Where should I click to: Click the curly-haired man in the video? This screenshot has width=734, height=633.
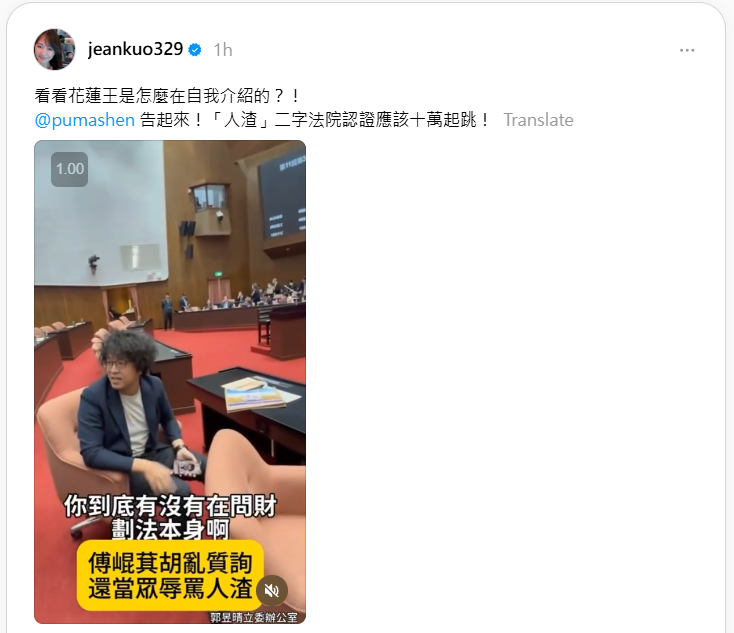point(136,412)
